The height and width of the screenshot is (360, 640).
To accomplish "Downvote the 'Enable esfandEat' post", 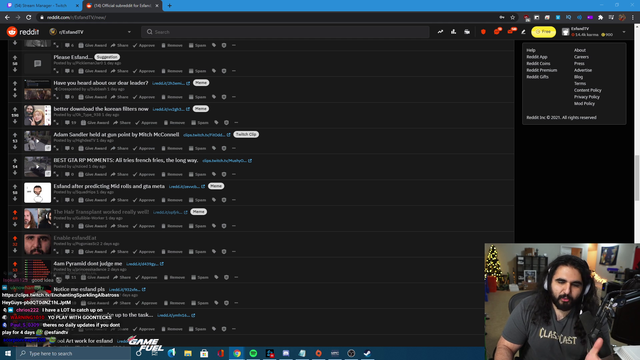I will [15, 251].
